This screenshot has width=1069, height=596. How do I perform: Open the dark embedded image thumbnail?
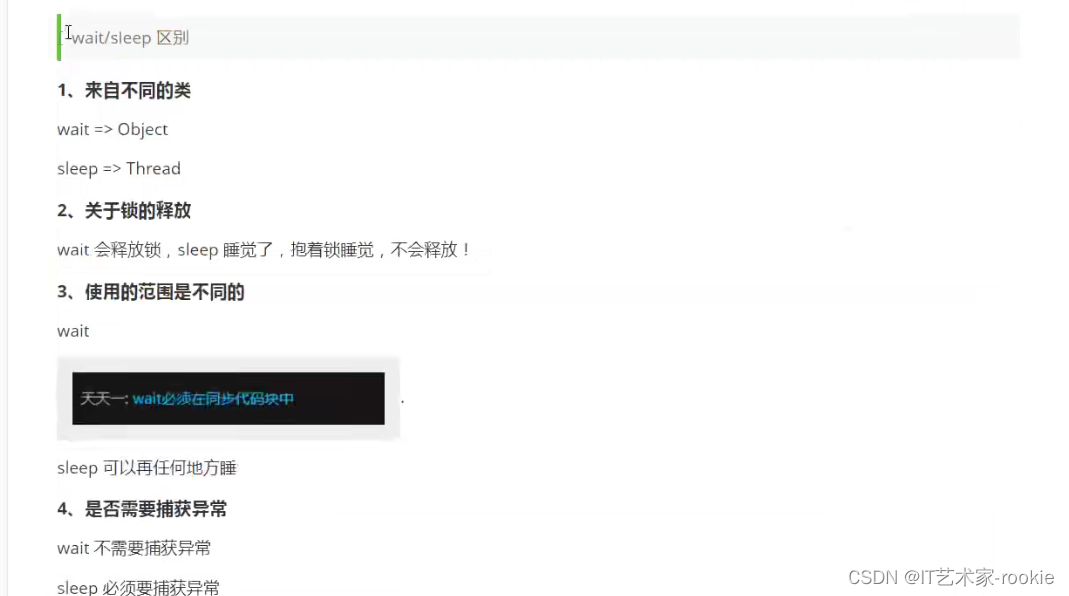click(228, 398)
